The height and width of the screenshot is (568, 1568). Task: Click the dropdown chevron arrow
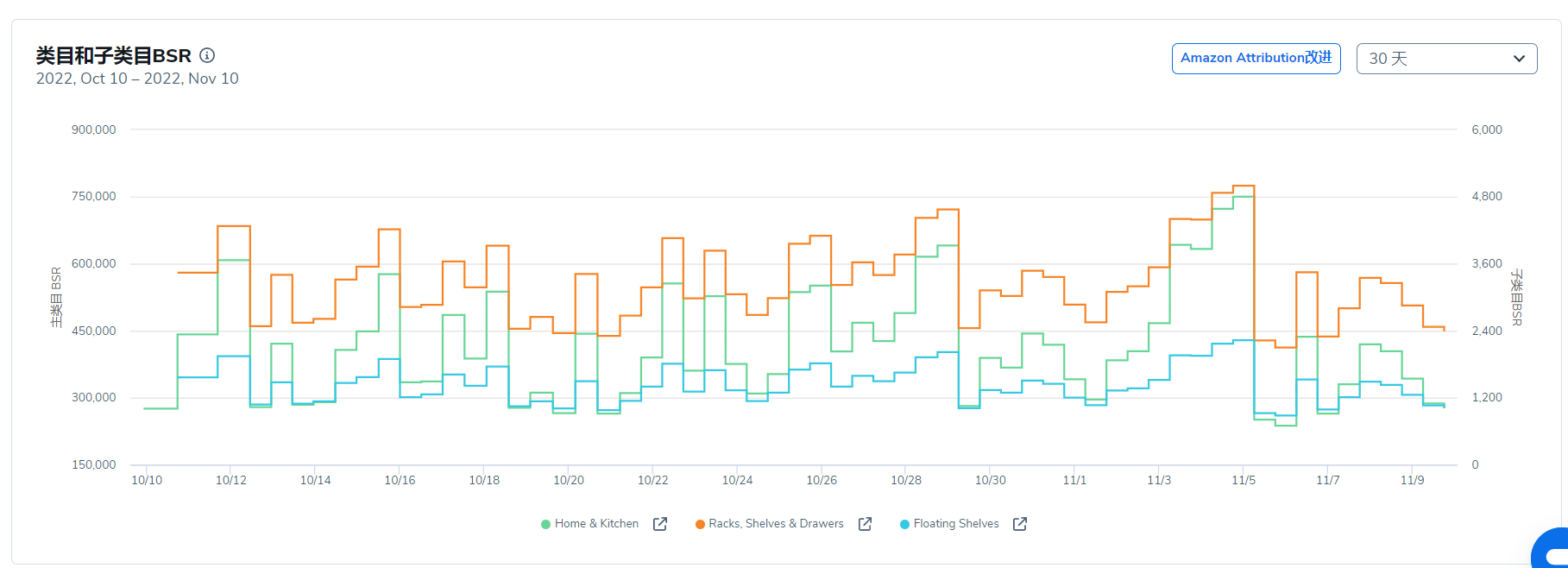[1519, 59]
